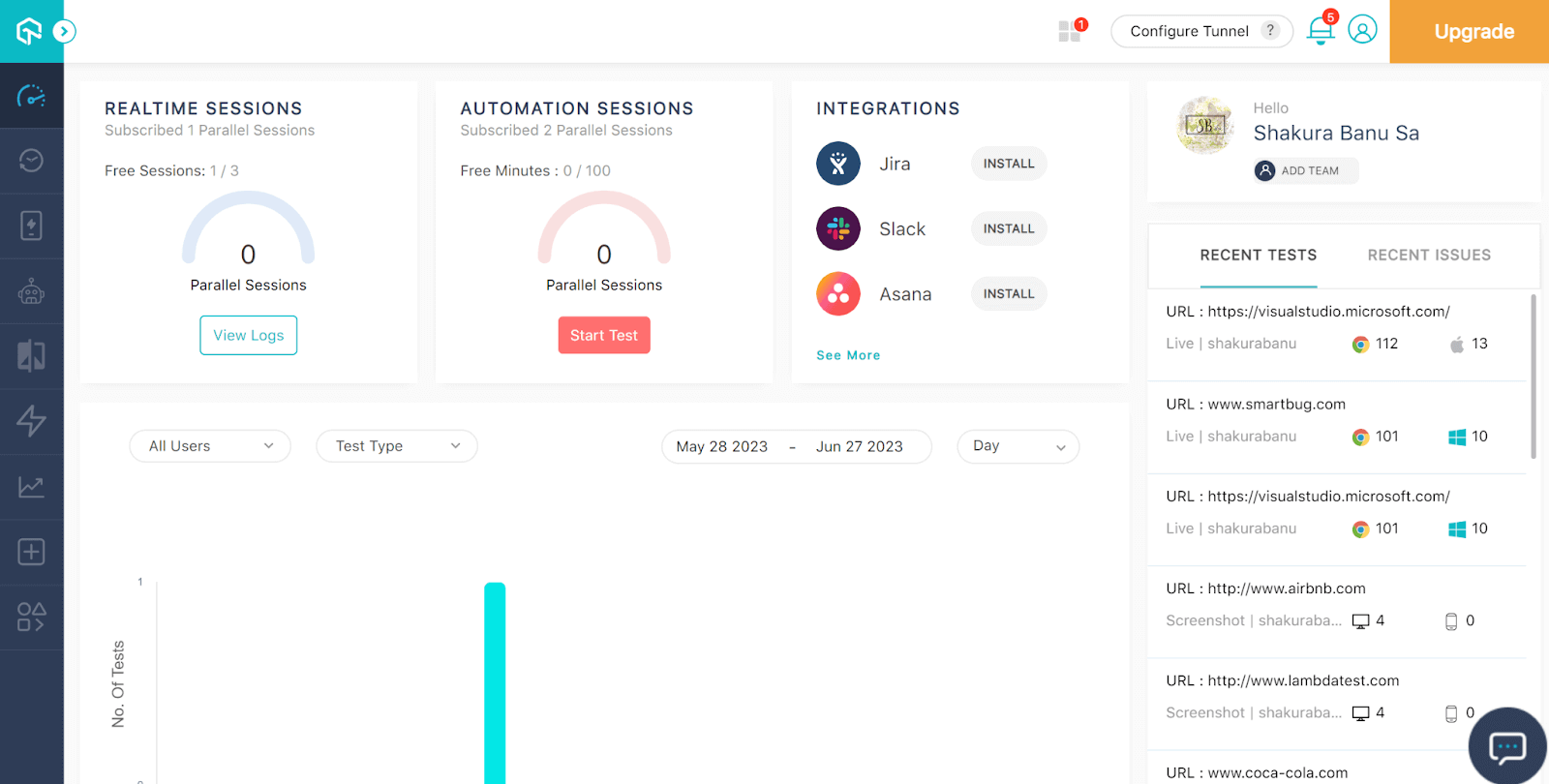This screenshot has width=1549, height=784.
Task: Click the question mark beside Configure Tunnel
Action: [1271, 30]
